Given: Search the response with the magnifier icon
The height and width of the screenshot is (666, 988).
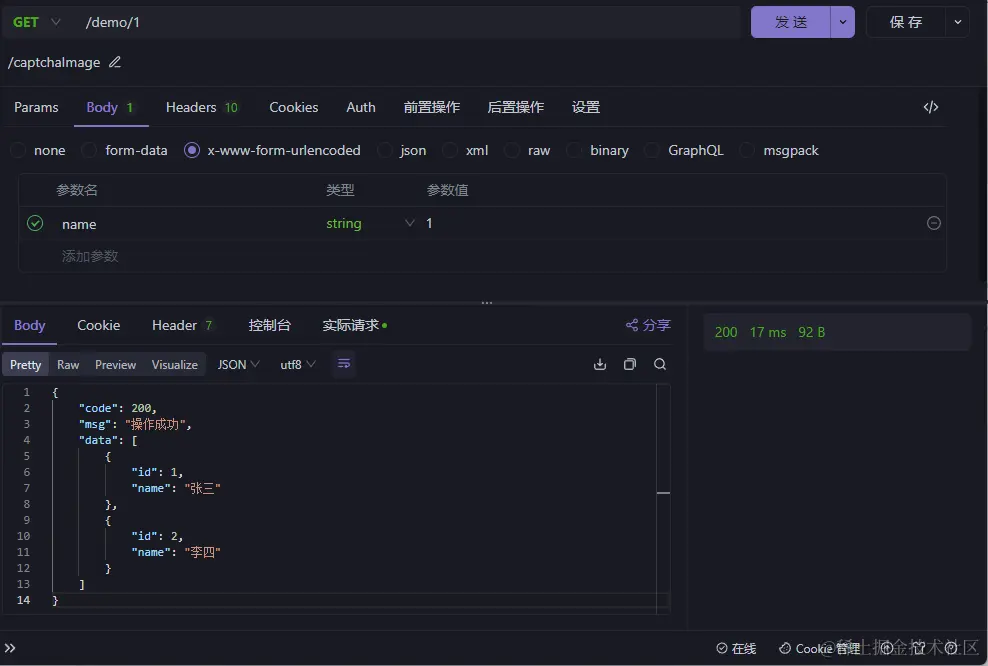Looking at the screenshot, I should pyautogui.click(x=660, y=364).
